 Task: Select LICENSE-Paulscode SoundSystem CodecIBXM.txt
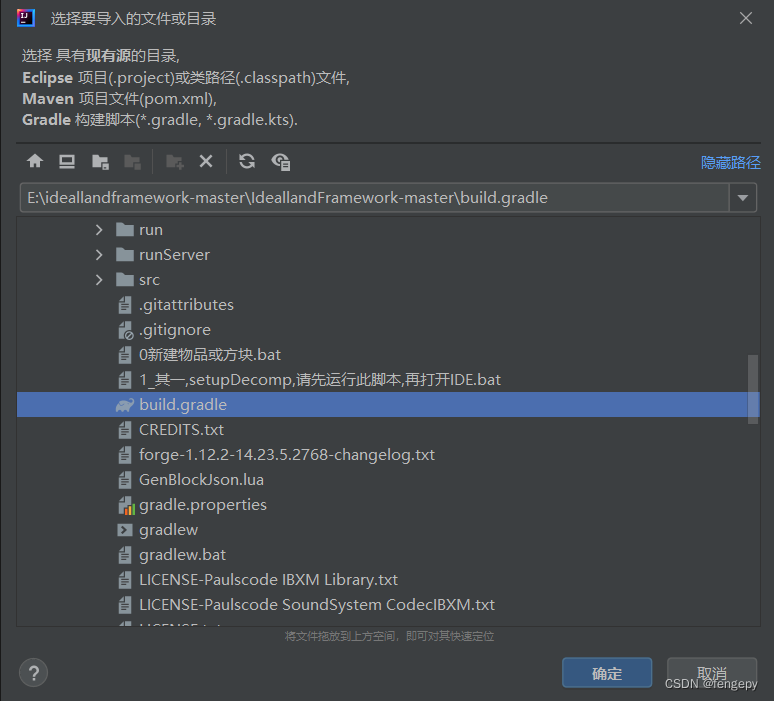[x=388, y=605]
